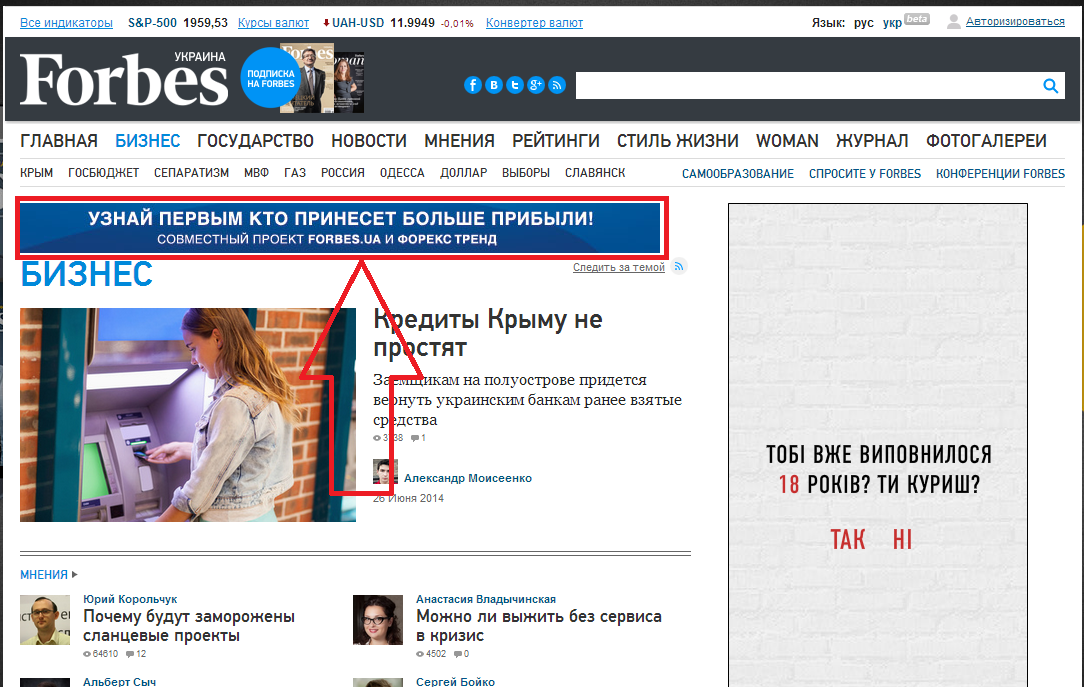Click the Twitter icon in header
The image size is (1084, 687).
coord(515,86)
